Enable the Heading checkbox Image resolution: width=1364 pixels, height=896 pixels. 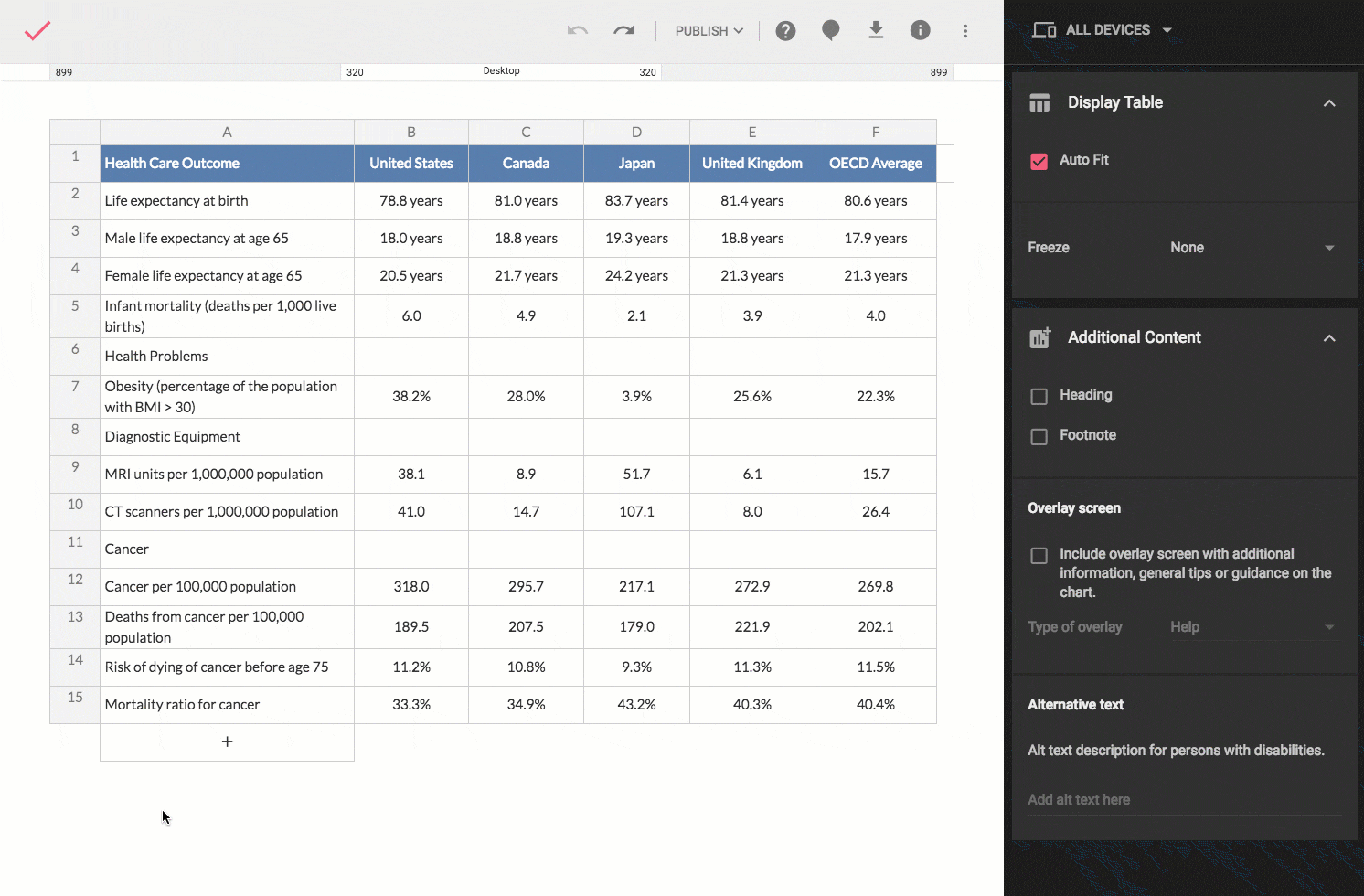tap(1039, 397)
